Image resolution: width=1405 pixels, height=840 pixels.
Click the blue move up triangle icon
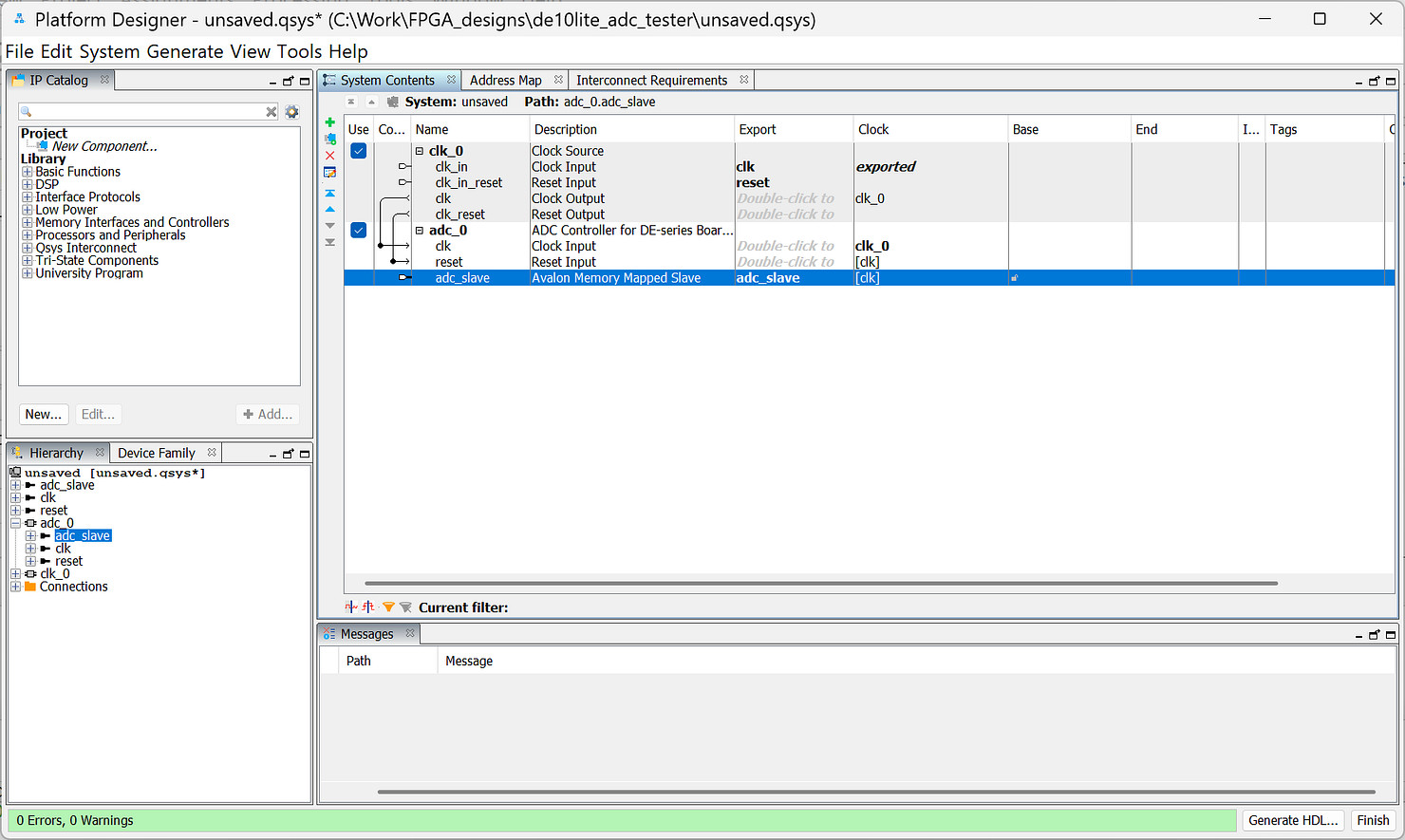[329, 210]
